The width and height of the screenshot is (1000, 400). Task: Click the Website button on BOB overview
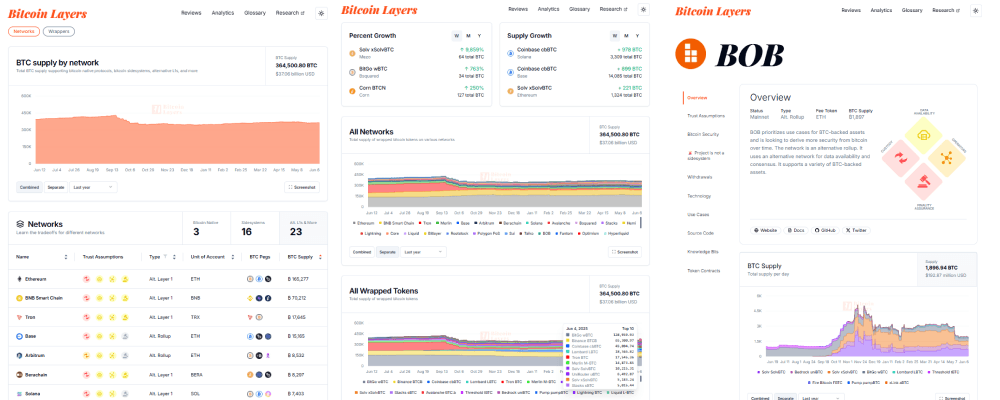pos(765,230)
